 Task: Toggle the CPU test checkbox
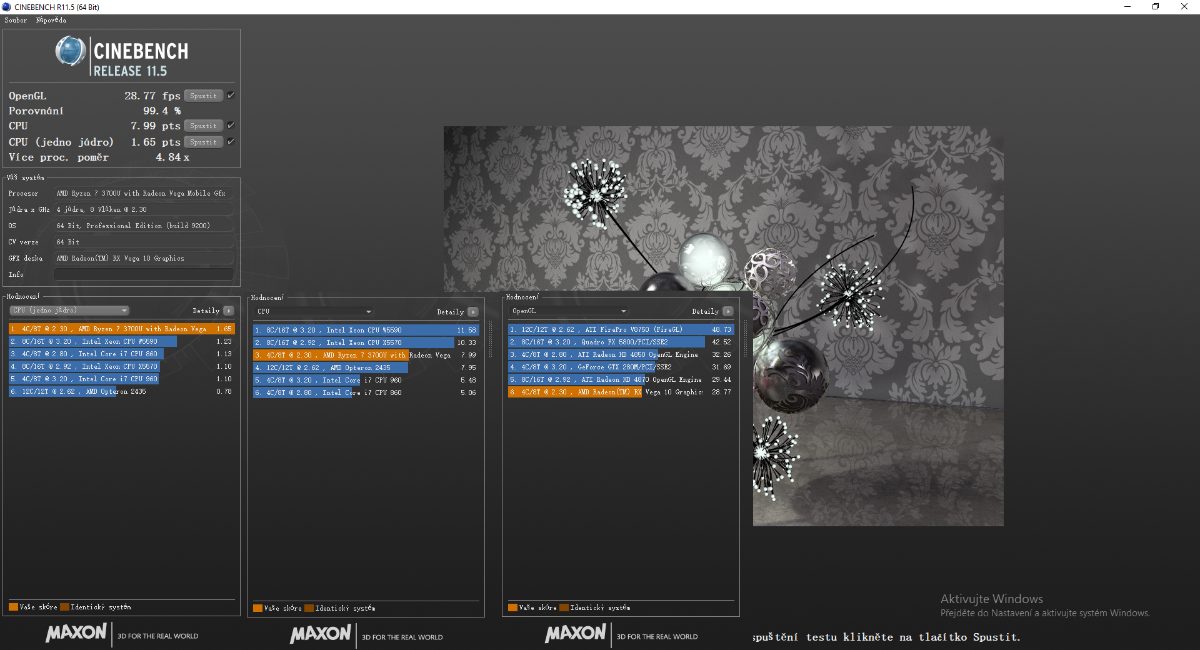tap(231, 126)
